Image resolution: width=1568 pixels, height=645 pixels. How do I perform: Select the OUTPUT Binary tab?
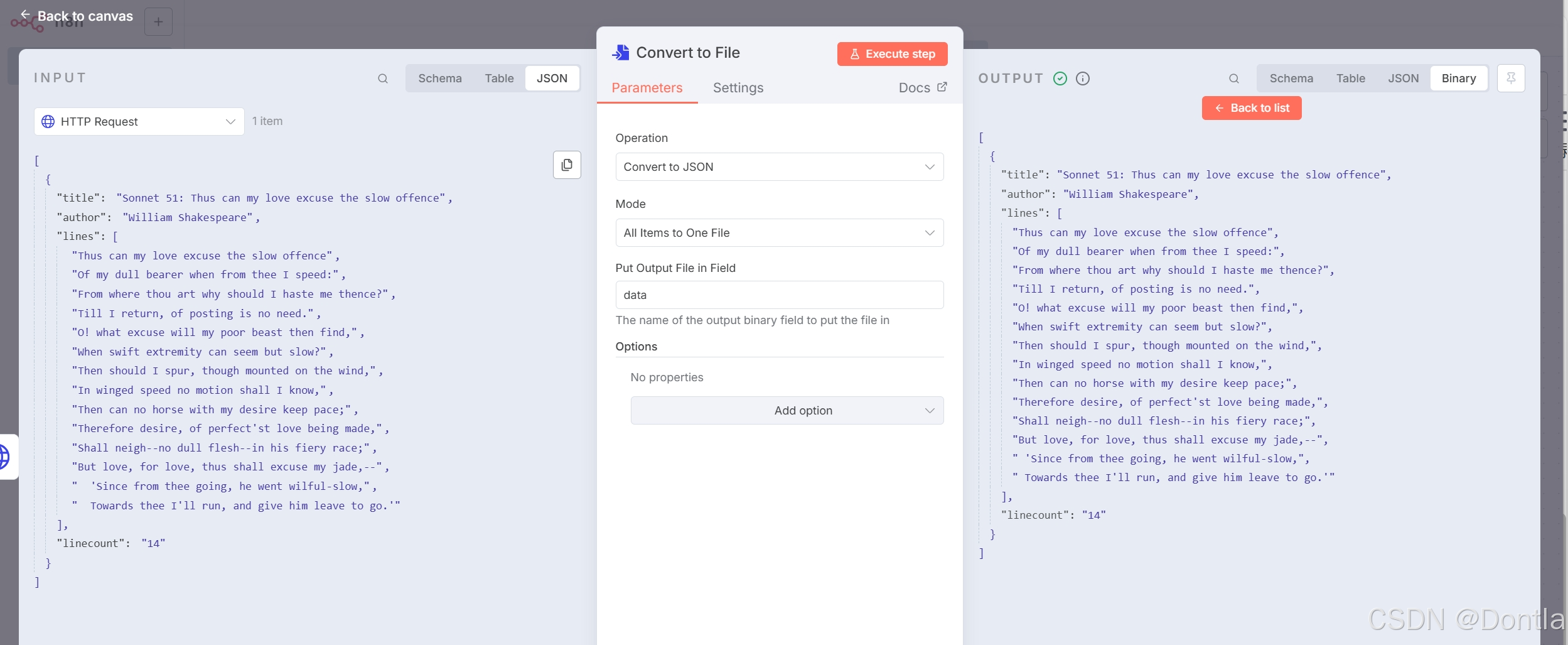coord(1459,79)
